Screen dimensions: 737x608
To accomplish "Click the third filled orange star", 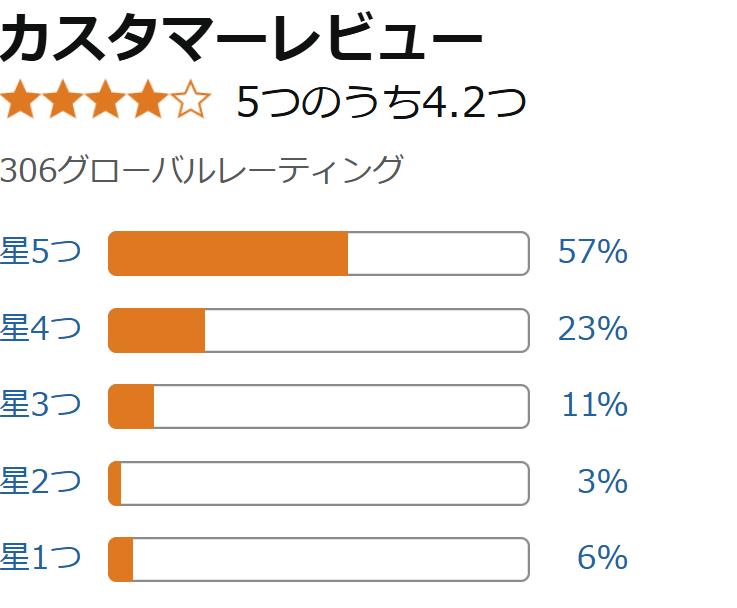I will point(106,101).
